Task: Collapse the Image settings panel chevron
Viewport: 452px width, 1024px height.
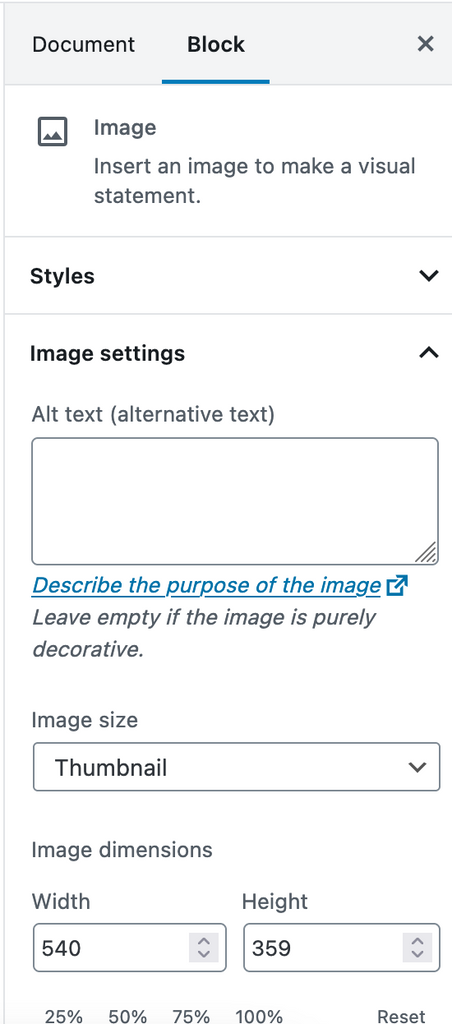Action: [x=428, y=353]
